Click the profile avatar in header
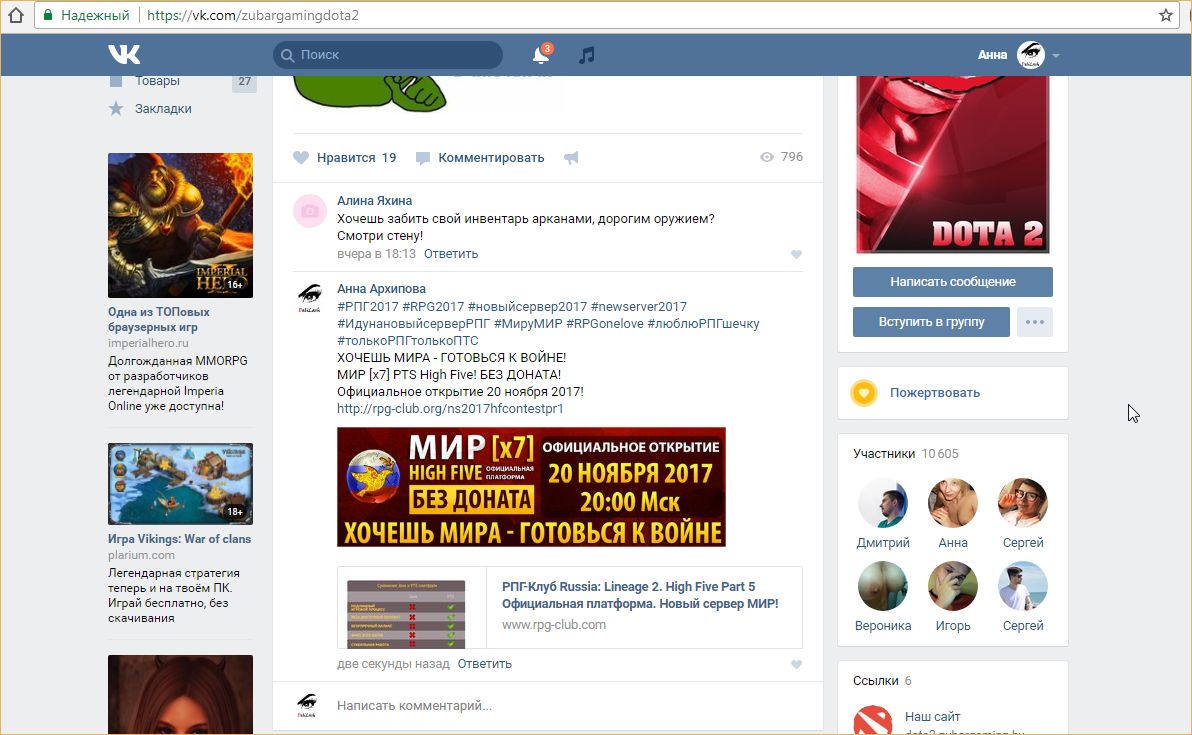This screenshot has width=1192, height=735. tap(1031, 55)
